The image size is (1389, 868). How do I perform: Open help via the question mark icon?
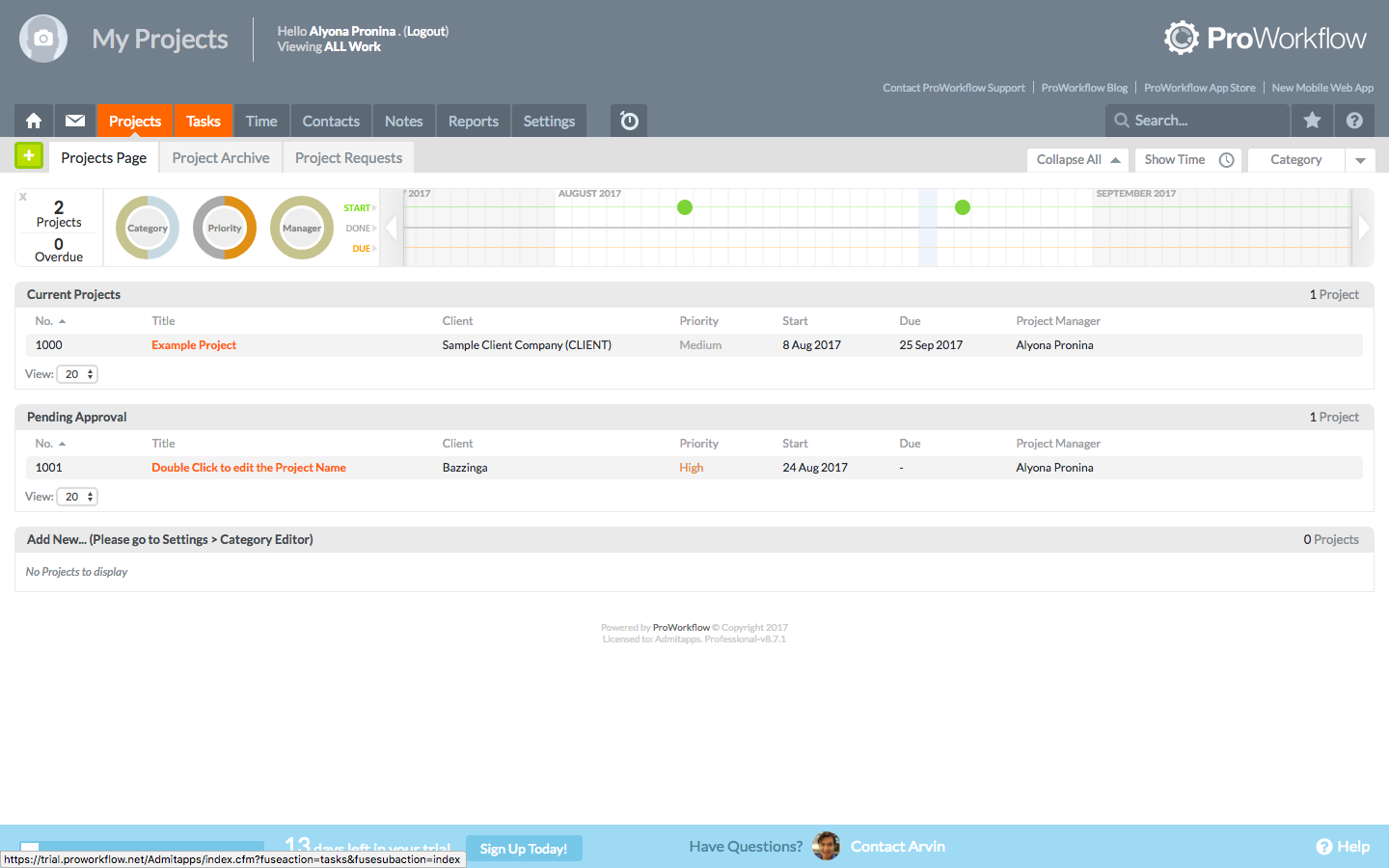pos(1354,121)
